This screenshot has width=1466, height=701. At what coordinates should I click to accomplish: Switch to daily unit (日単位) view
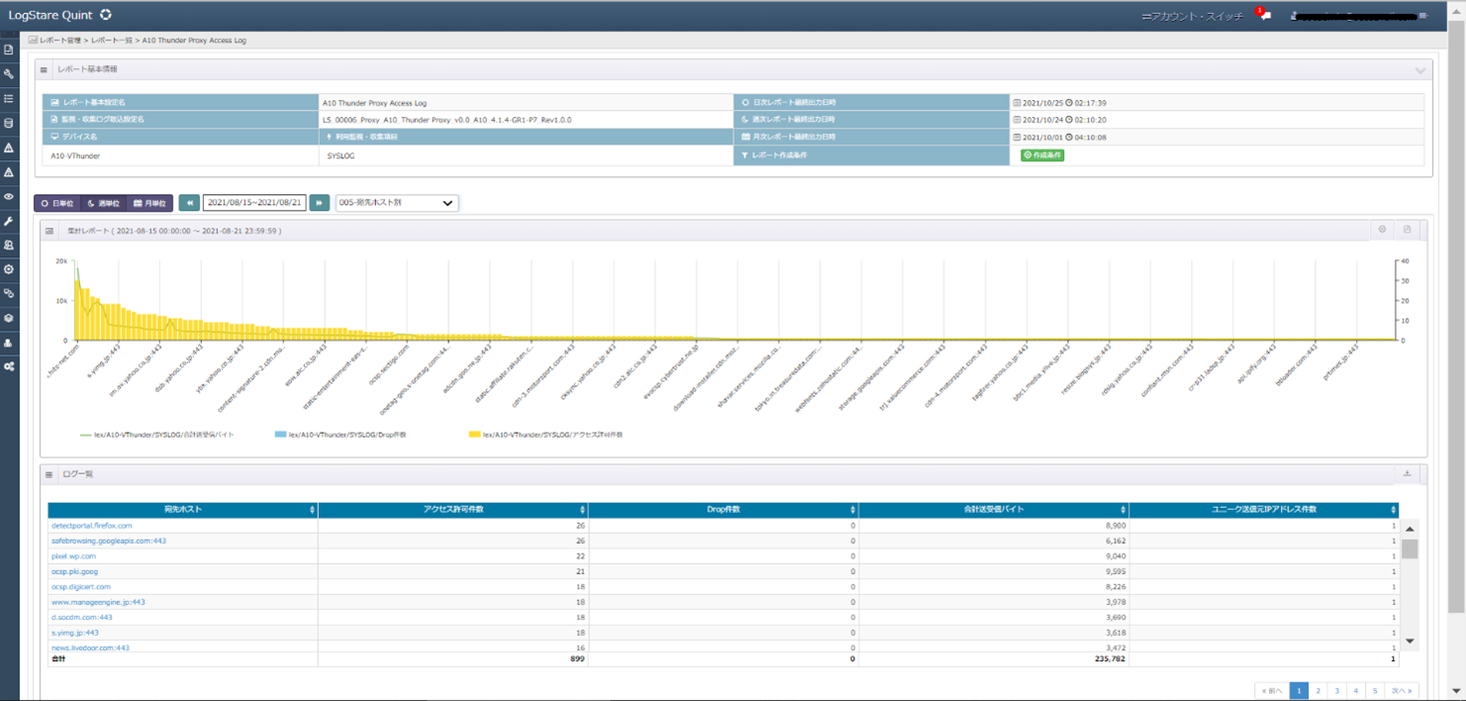[57, 203]
